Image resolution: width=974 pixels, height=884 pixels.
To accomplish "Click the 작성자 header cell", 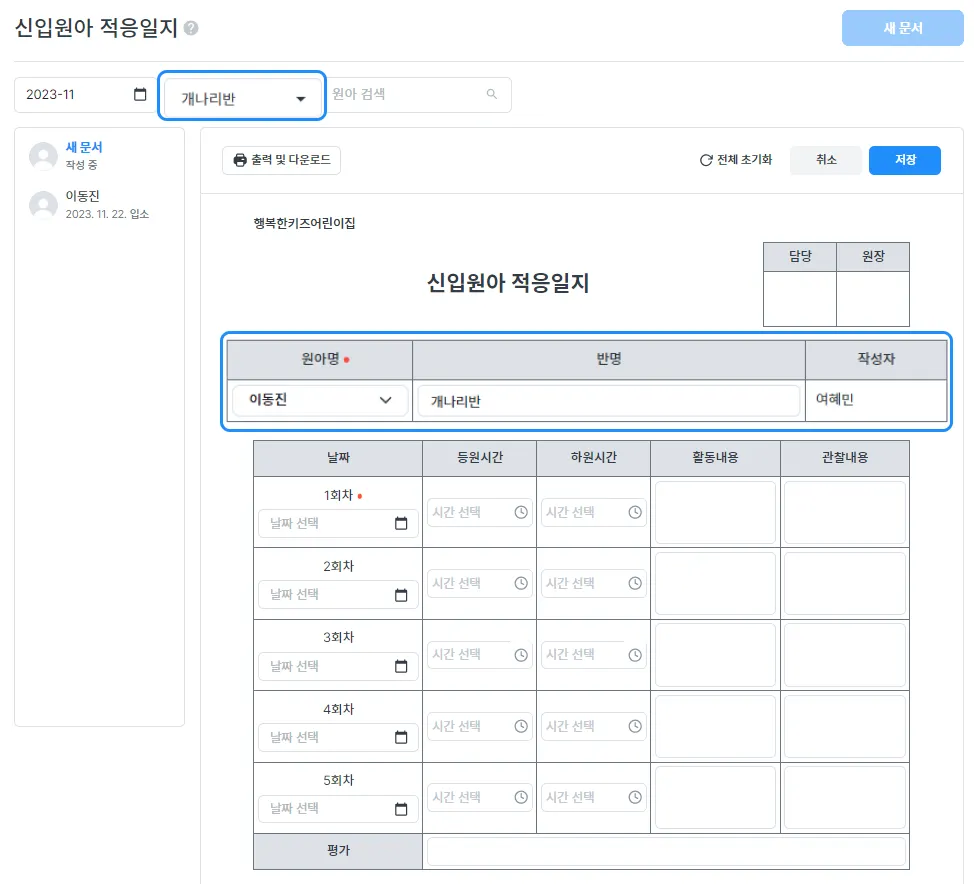I will click(876, 359).
